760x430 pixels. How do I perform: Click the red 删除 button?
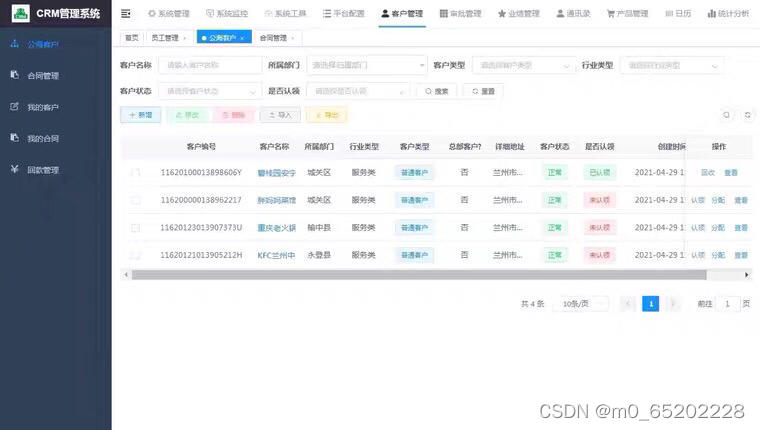coord(234,115)
